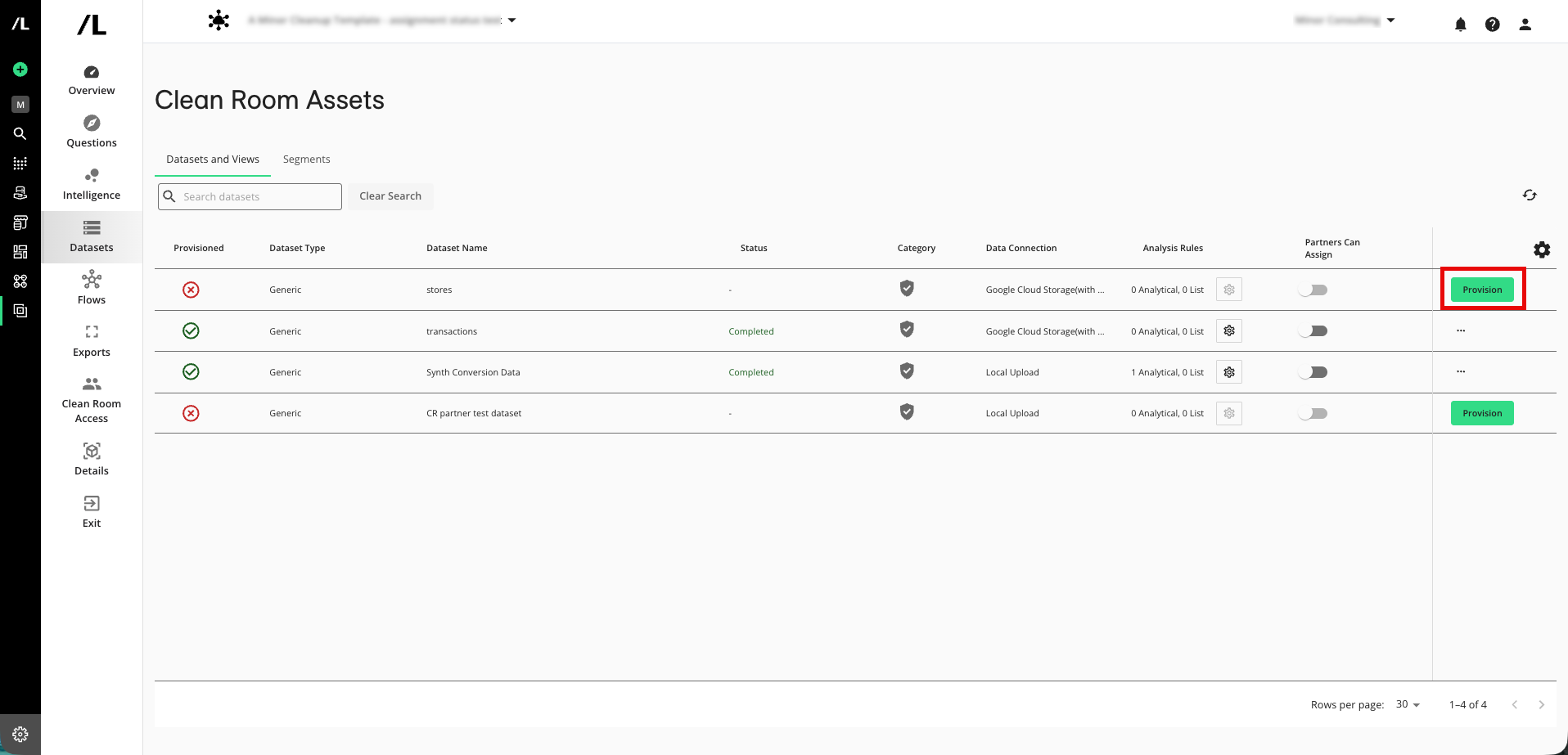The image size is (1568, 755).
Task: Open the user account icon
Action: (x=1525, y=25)
